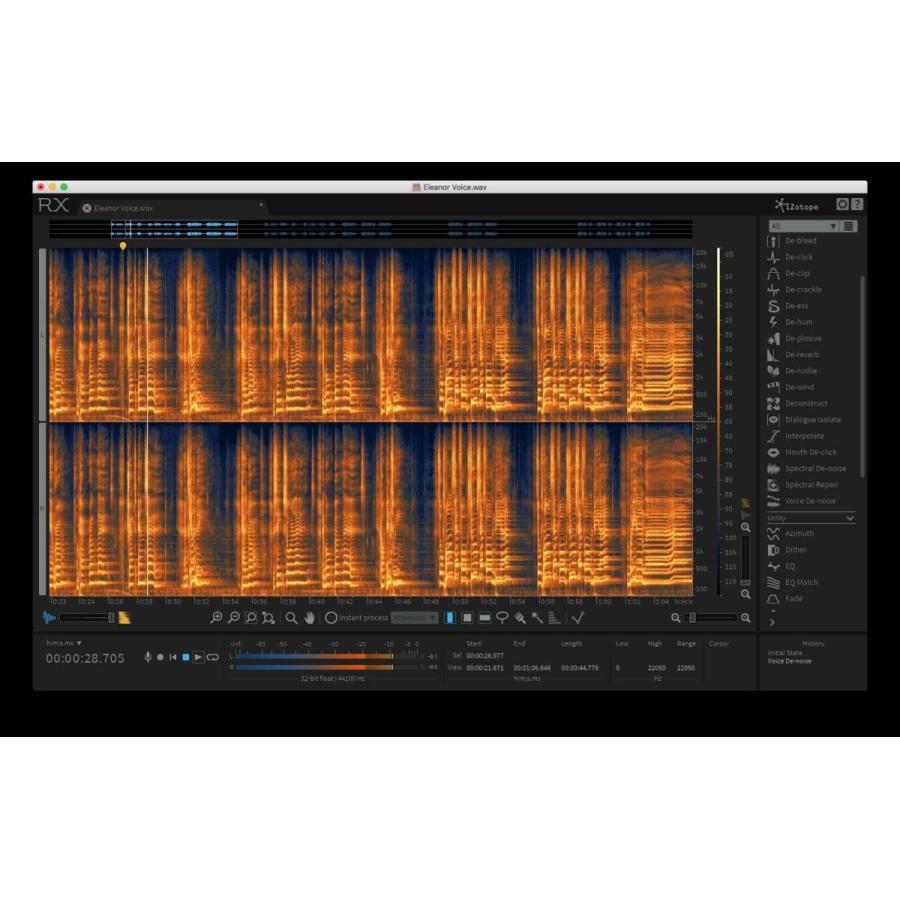Viewport: 900px width, 900px height.
Task: Adjust the horizontal zoom slider
Action: (711, 618)
